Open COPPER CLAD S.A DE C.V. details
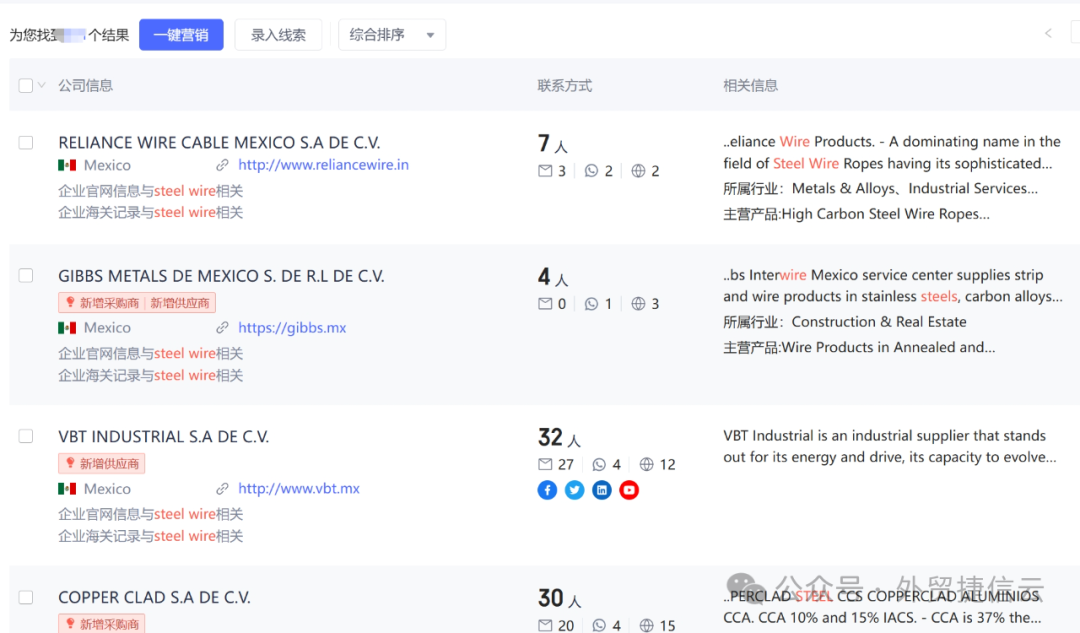This screenshot has width=1080, height=633. [x=154, y=597]
